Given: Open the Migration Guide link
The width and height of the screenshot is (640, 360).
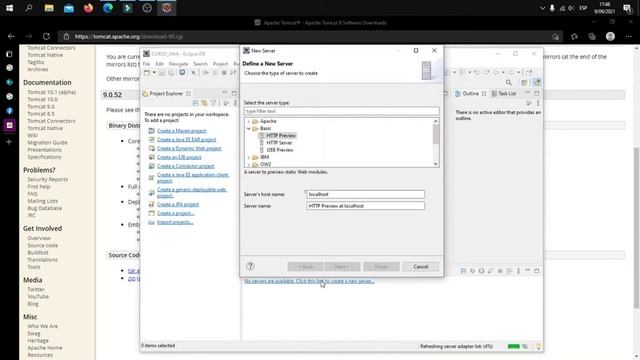Looking at the screenshot, I should [47, 142].
